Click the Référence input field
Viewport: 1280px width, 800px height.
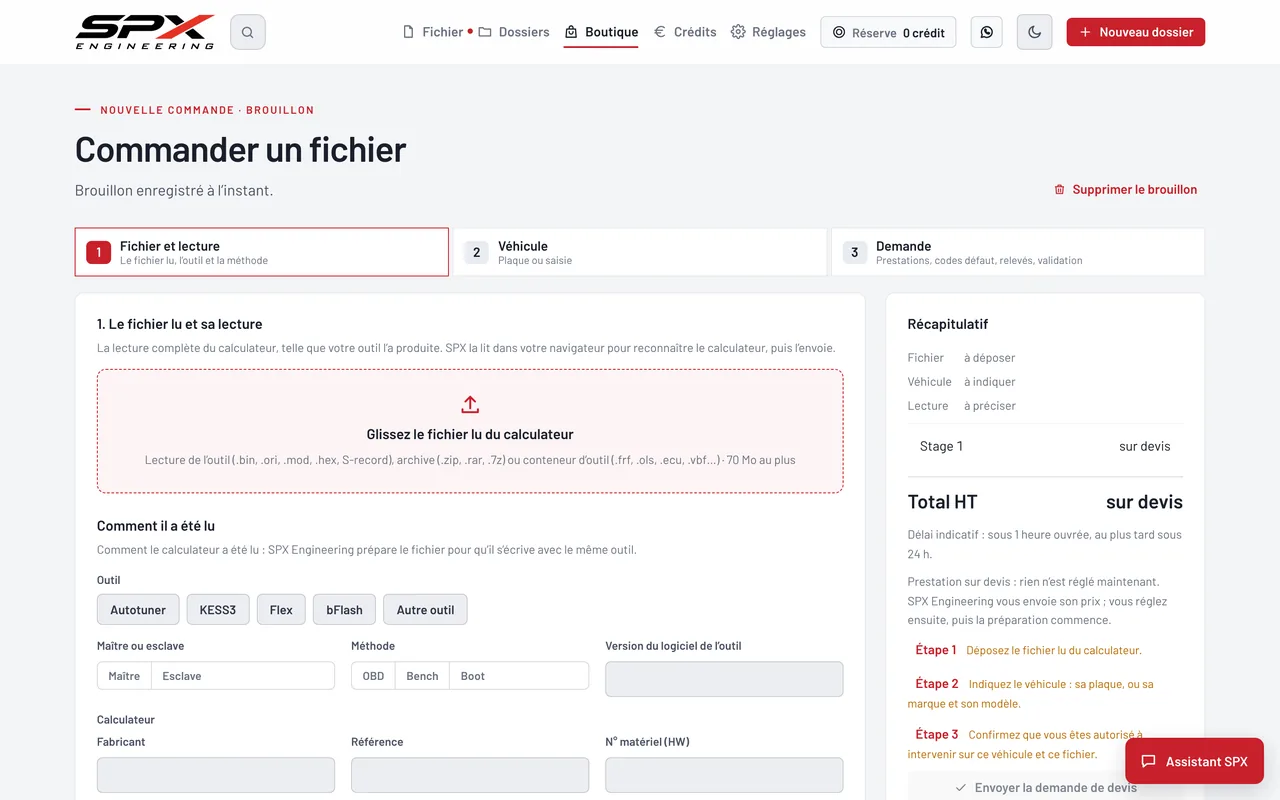point(470,775)
